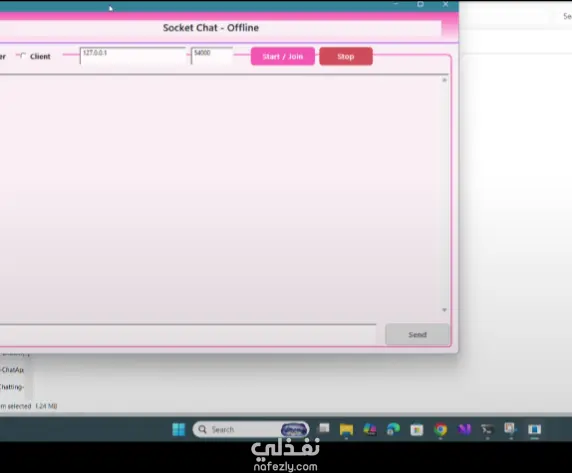Edit the 54000 port field
The width and height of the screenshot is (572, 473).
[212, 56]
